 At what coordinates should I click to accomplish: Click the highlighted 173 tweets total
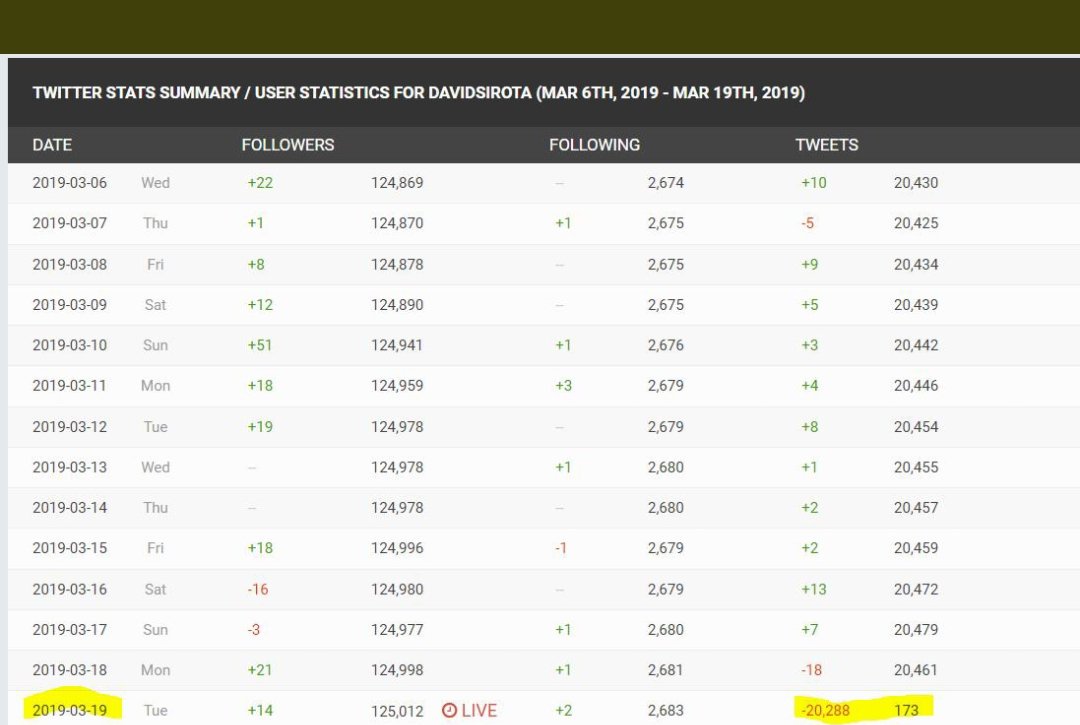click(906, 710)
